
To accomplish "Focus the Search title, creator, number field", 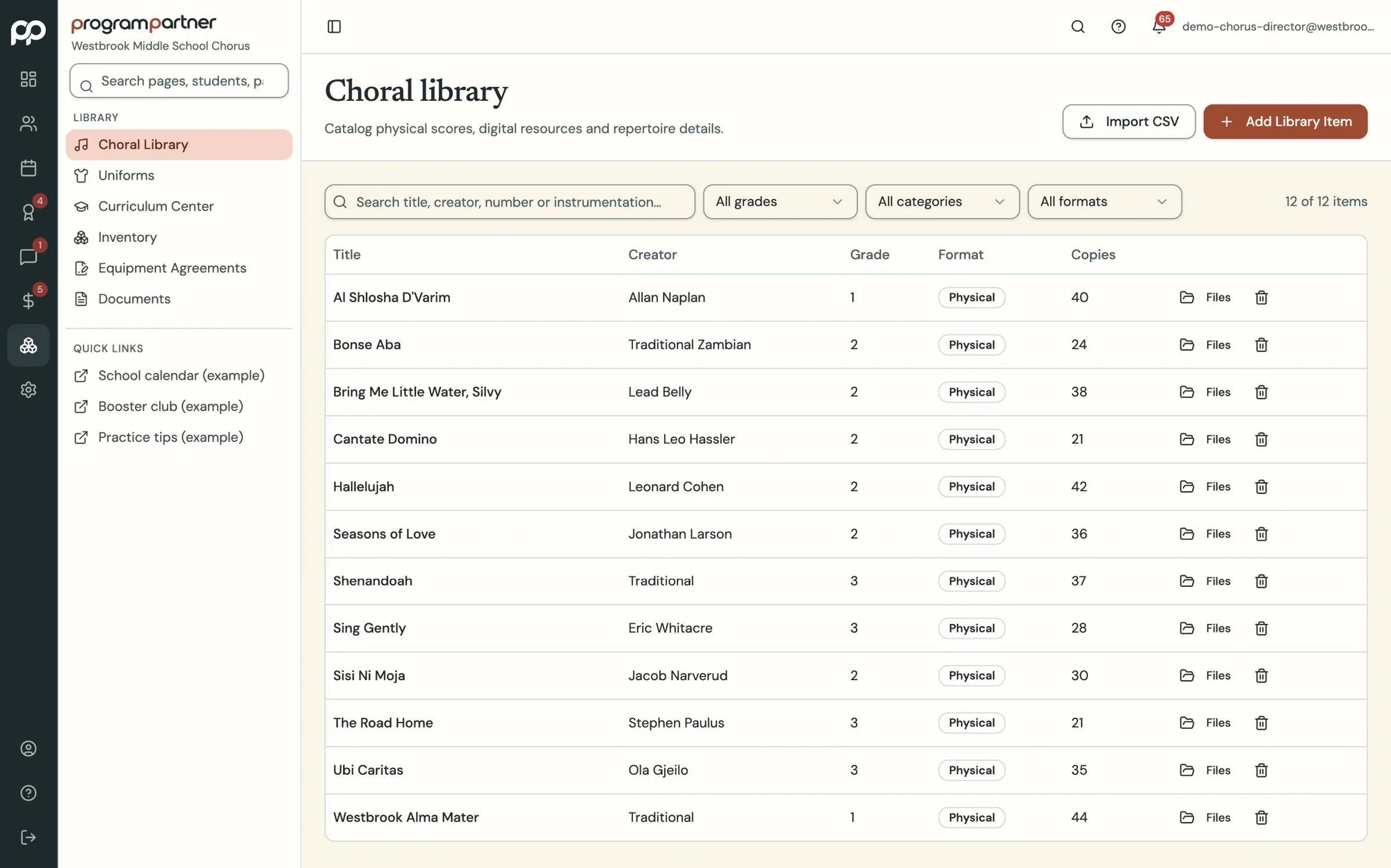I will click(x=510, y=202).
